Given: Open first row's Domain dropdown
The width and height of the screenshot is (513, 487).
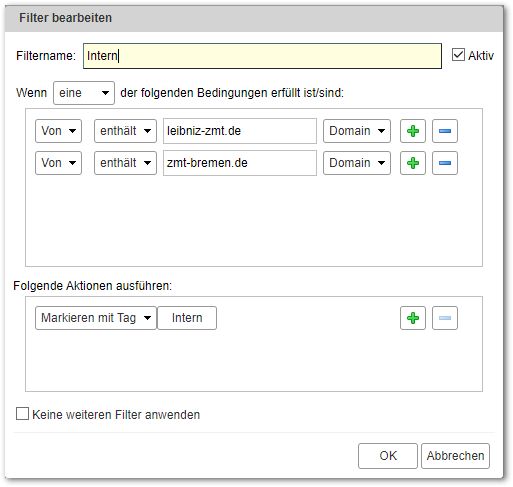Looking at the screenshot, I should (357, 131).
